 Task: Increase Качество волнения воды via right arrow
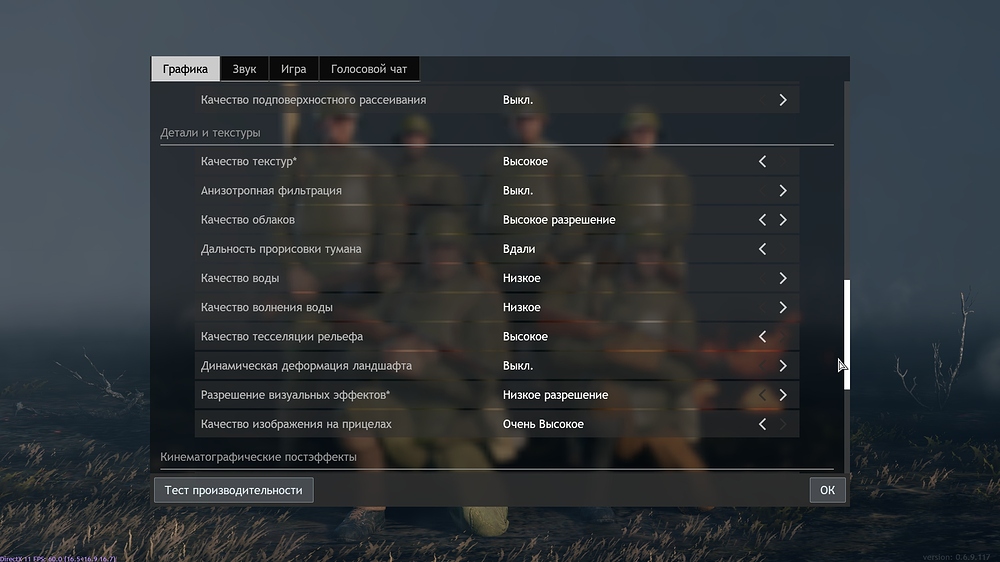[783, 307]
